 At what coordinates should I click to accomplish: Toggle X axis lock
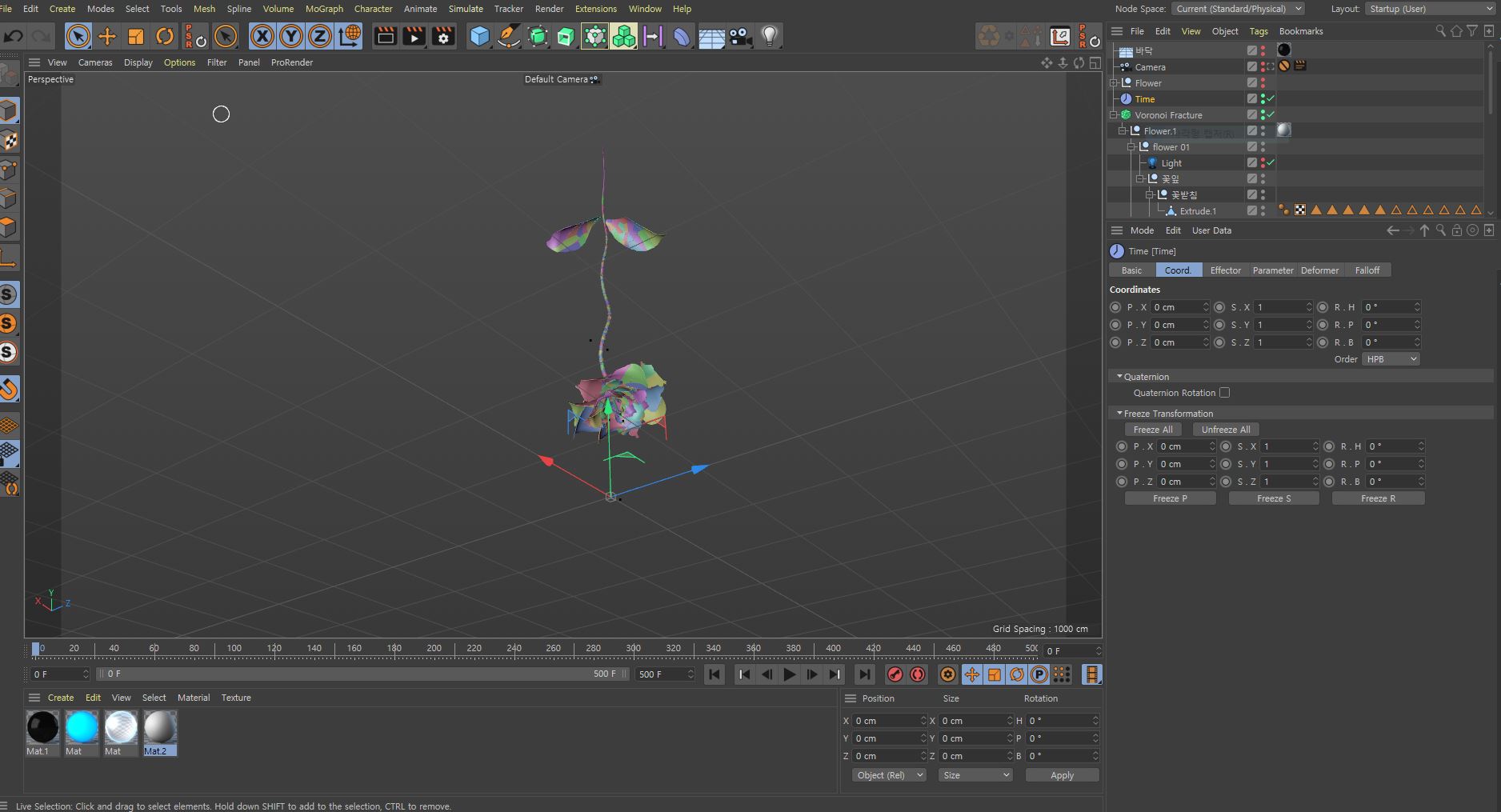click(x=262, y=36)
